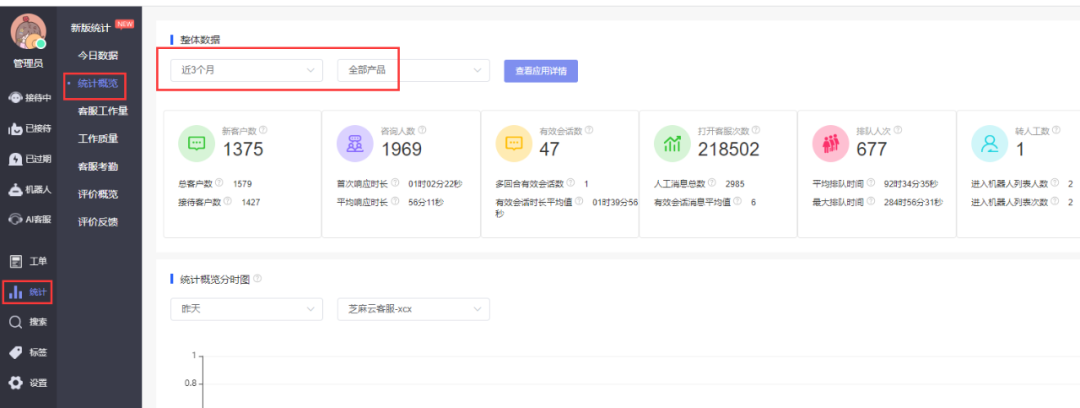This screenshot has height=408, width=1080.
Task: Open the 昨天 date dropdown
Action: [247, 309]
